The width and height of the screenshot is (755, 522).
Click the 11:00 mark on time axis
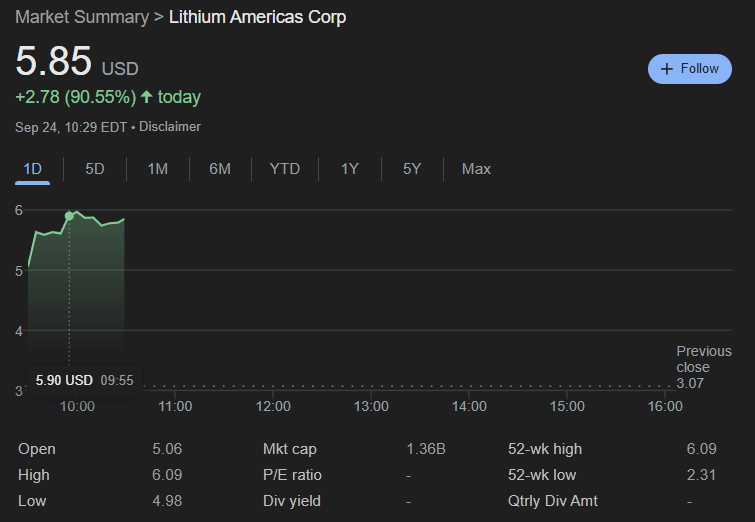175,406
